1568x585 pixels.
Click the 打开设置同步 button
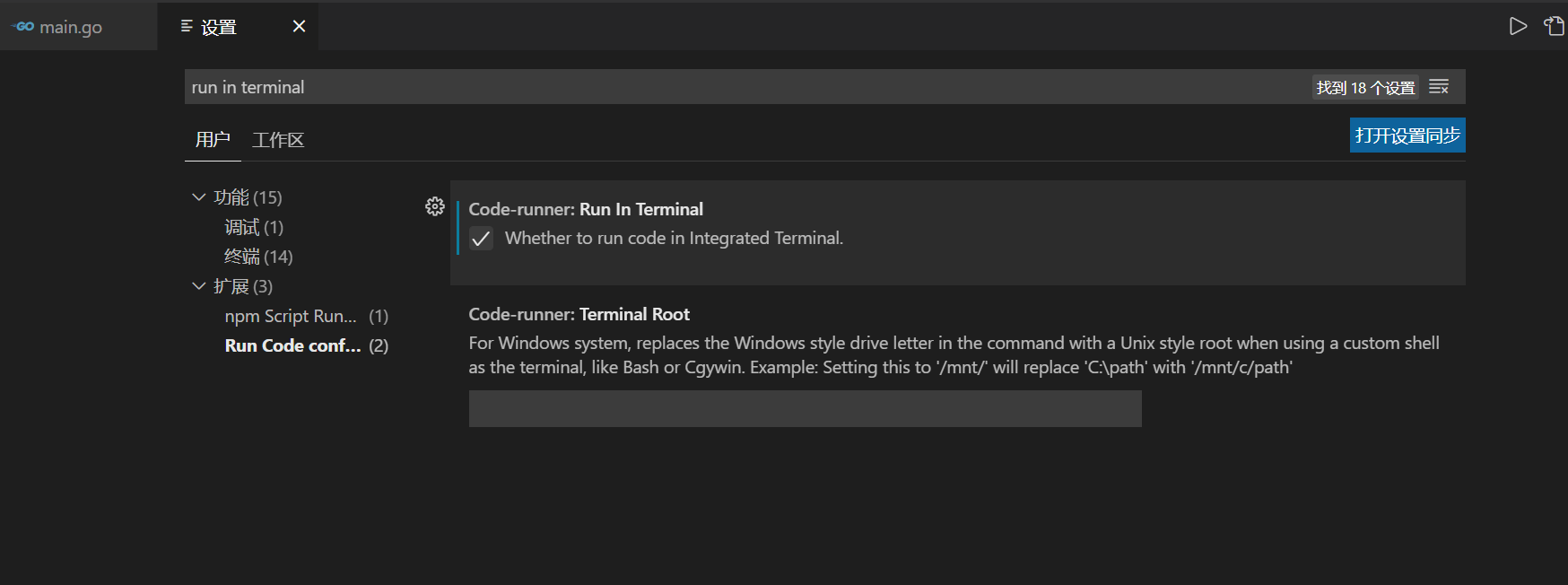point(1407,135)
